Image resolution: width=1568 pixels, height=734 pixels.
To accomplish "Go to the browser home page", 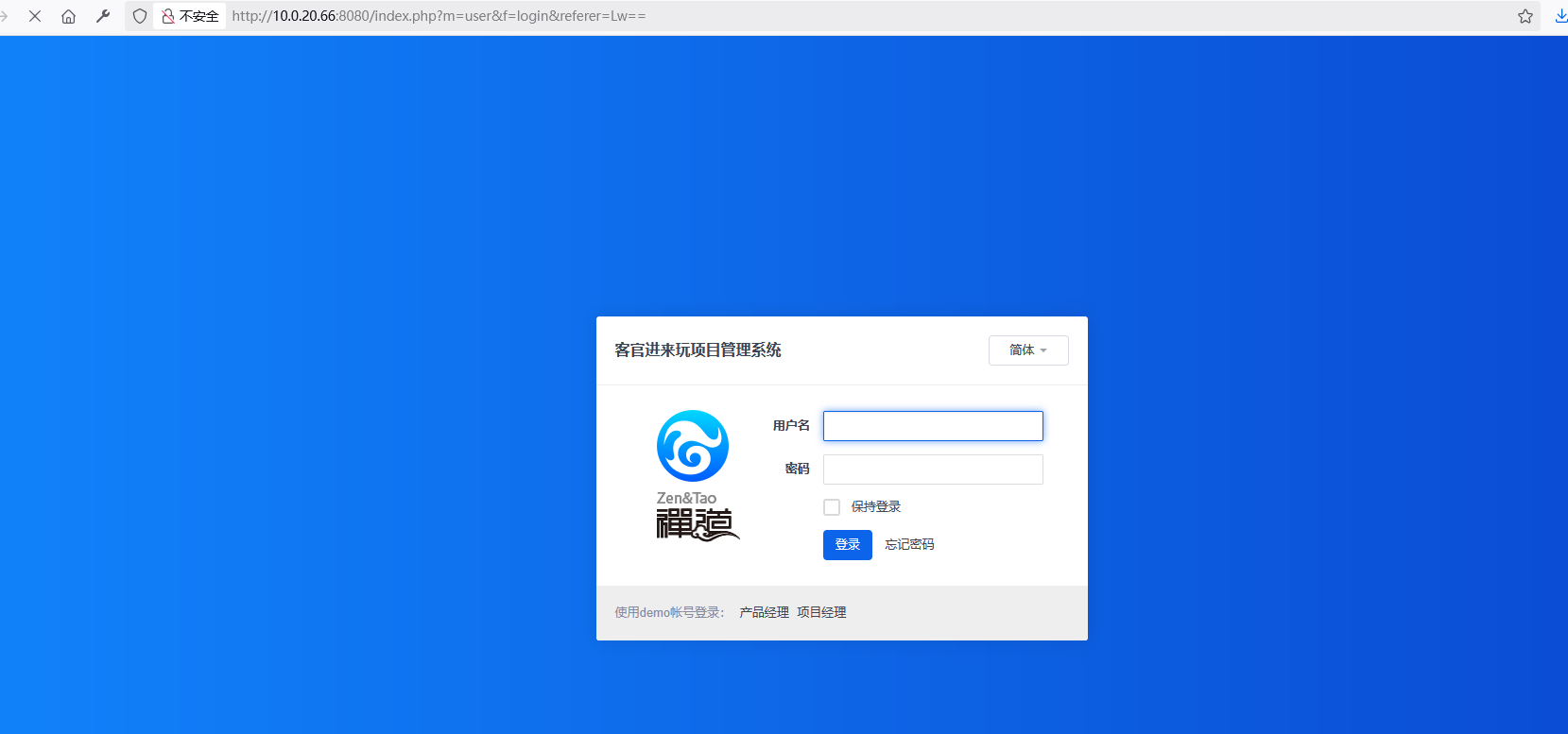I will (68, 16).
